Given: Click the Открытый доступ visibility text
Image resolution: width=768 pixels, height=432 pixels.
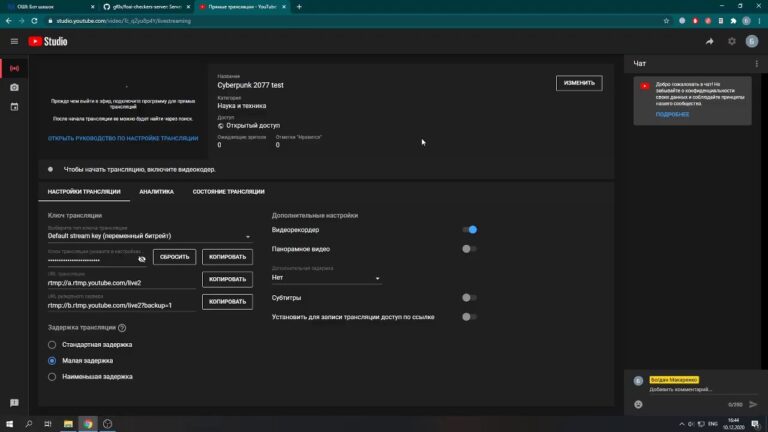Looking at the screenshot, I should (x=253, y=125).
